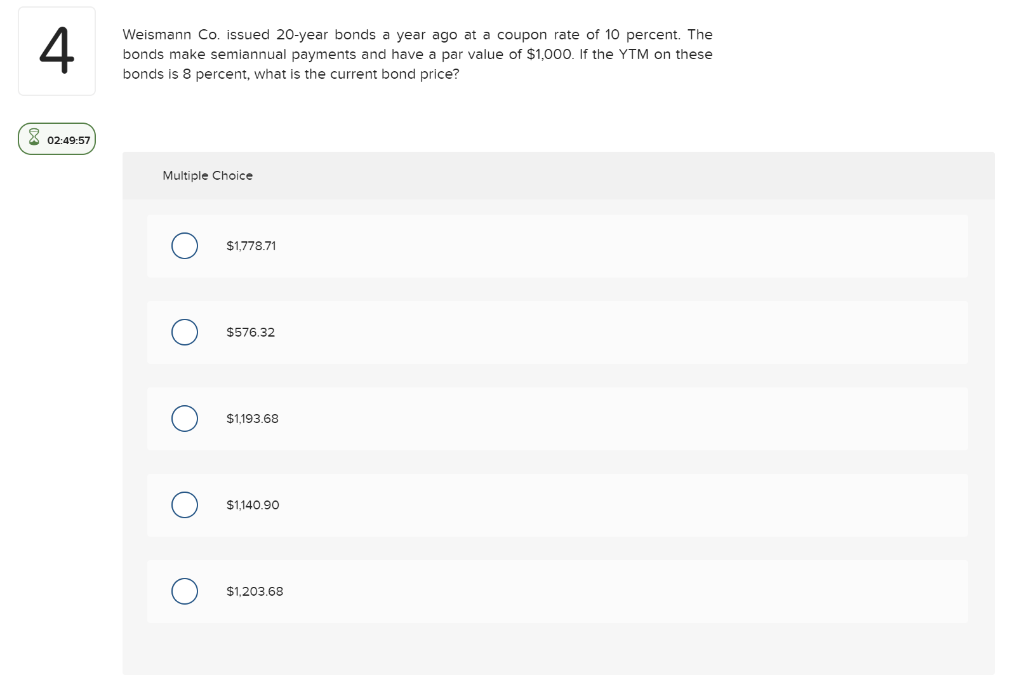Mark the $1,140.90 radio button
This screenshot has height=684, width=1024.
pyautogui.click(x=183, y=505)
